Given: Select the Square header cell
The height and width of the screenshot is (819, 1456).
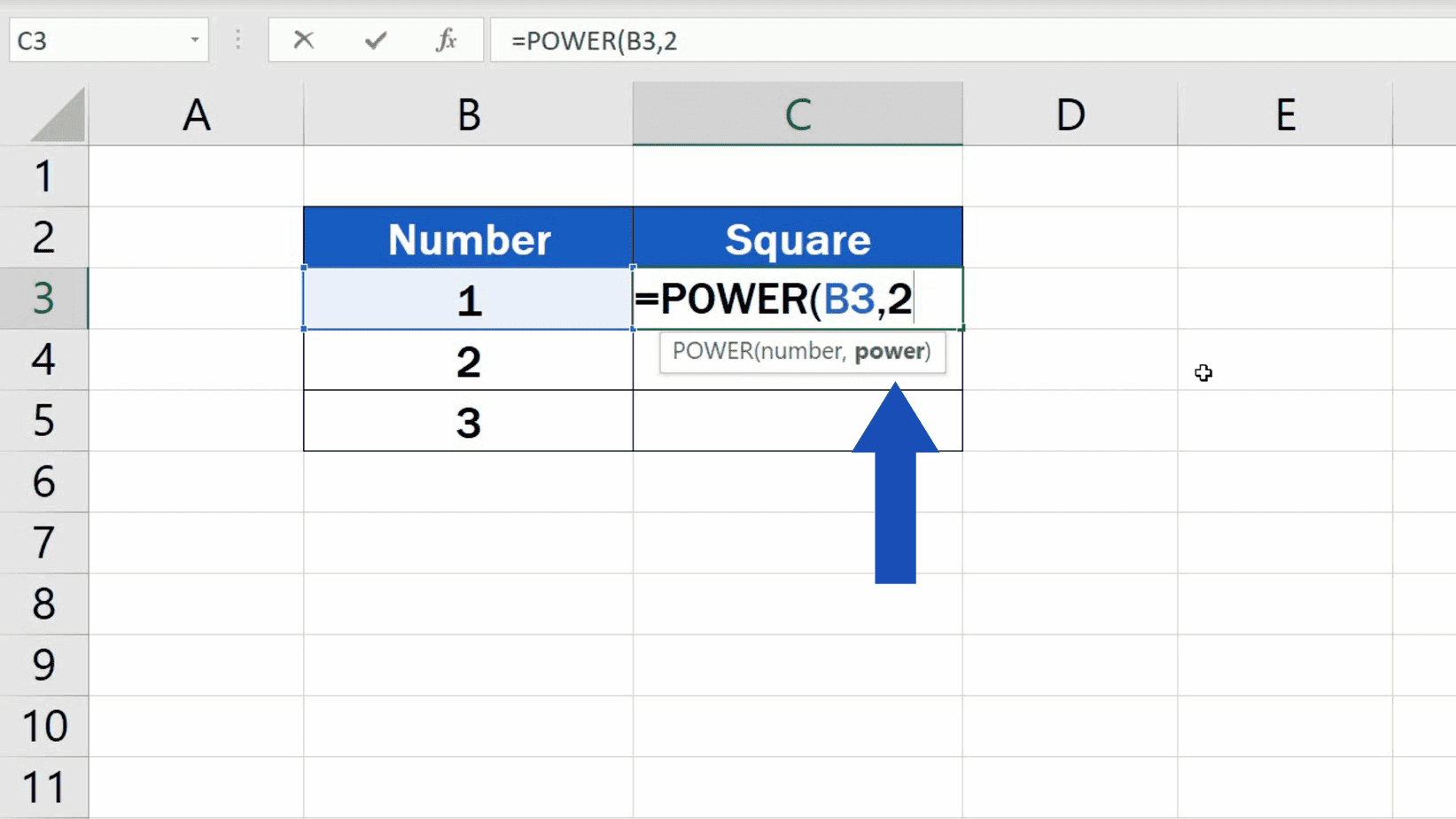Looking at the screenshot, I should click(797, 237).
